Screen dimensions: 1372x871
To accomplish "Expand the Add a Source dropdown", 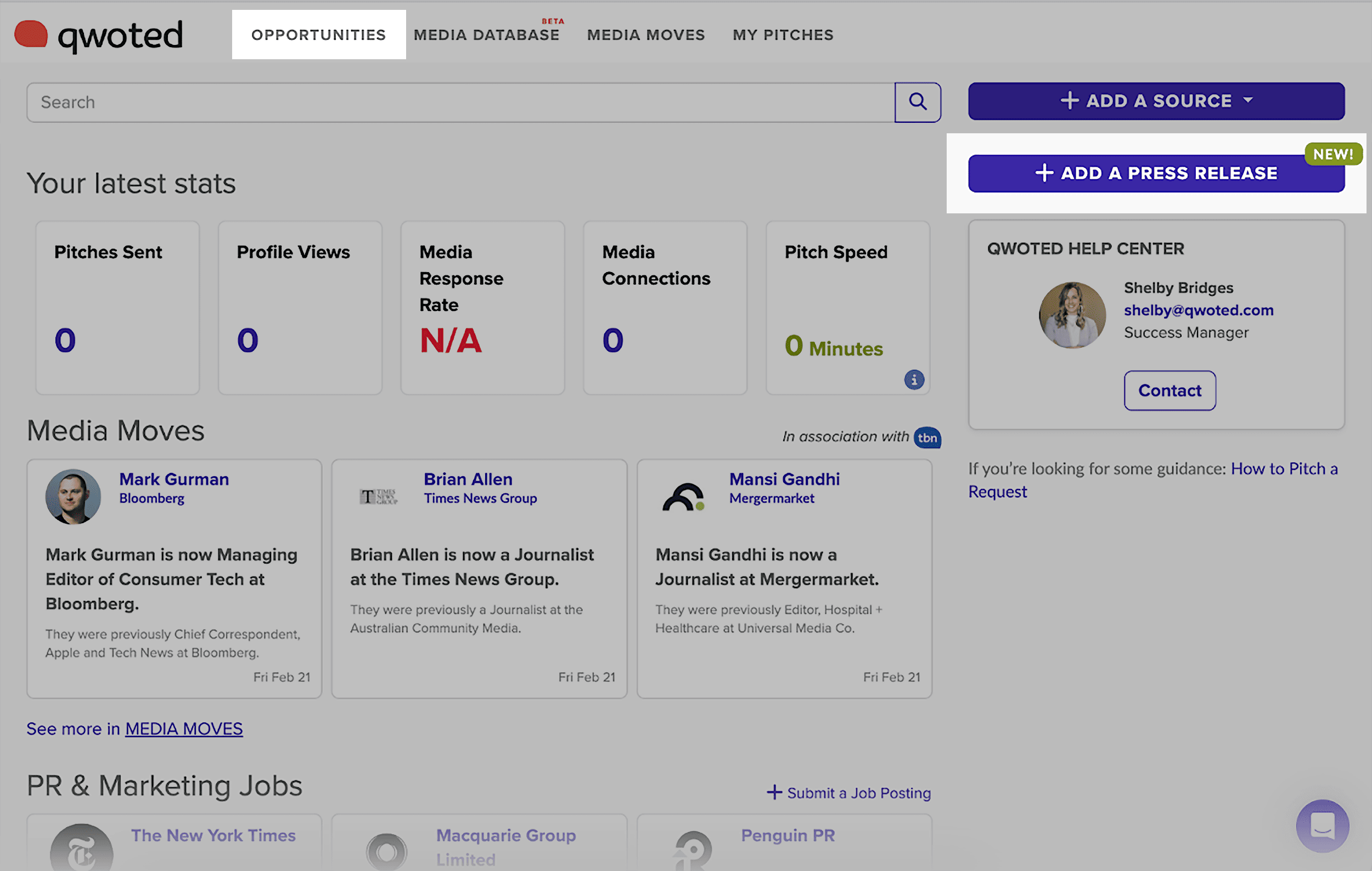I will tap(1156, 101).
